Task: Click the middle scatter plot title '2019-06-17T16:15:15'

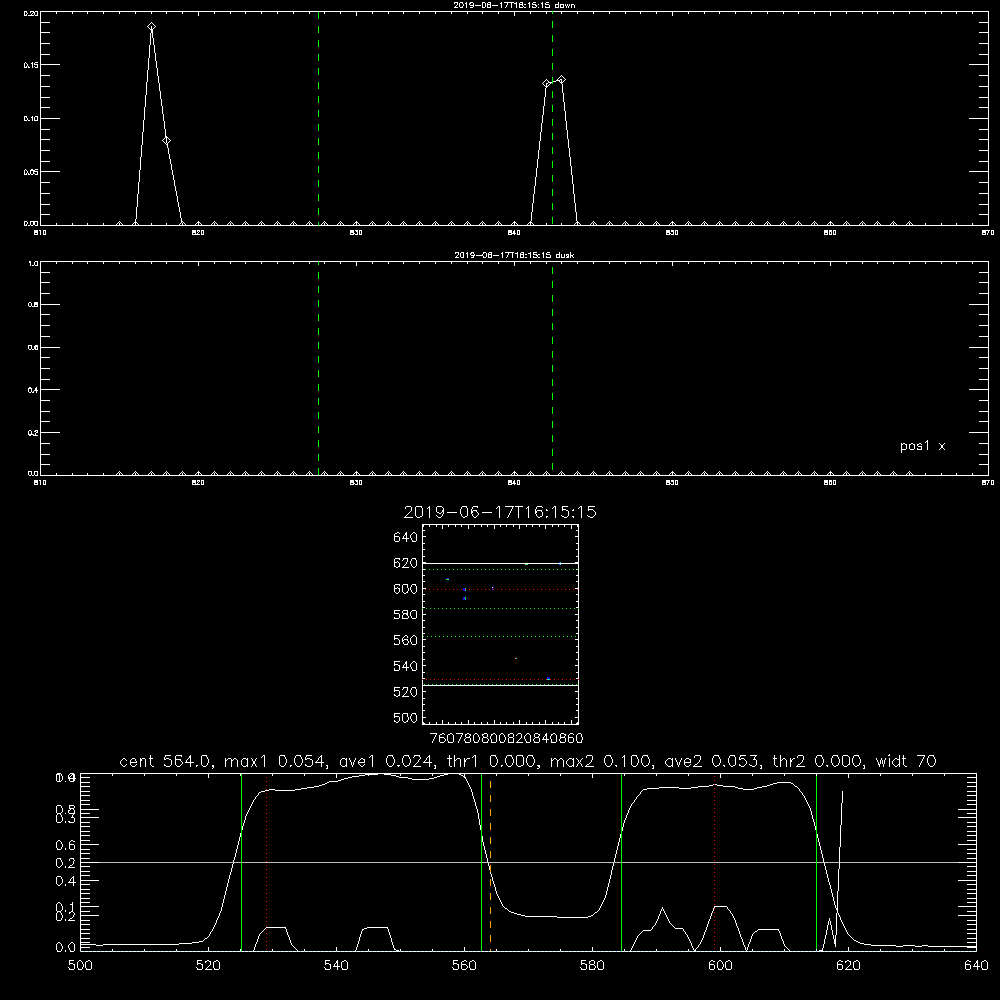Action: pos(500,512)
